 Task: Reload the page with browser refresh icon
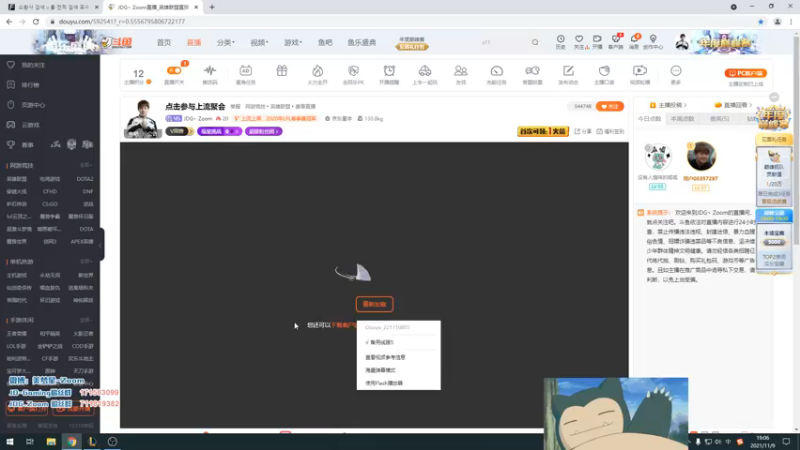tap(36, 21)
